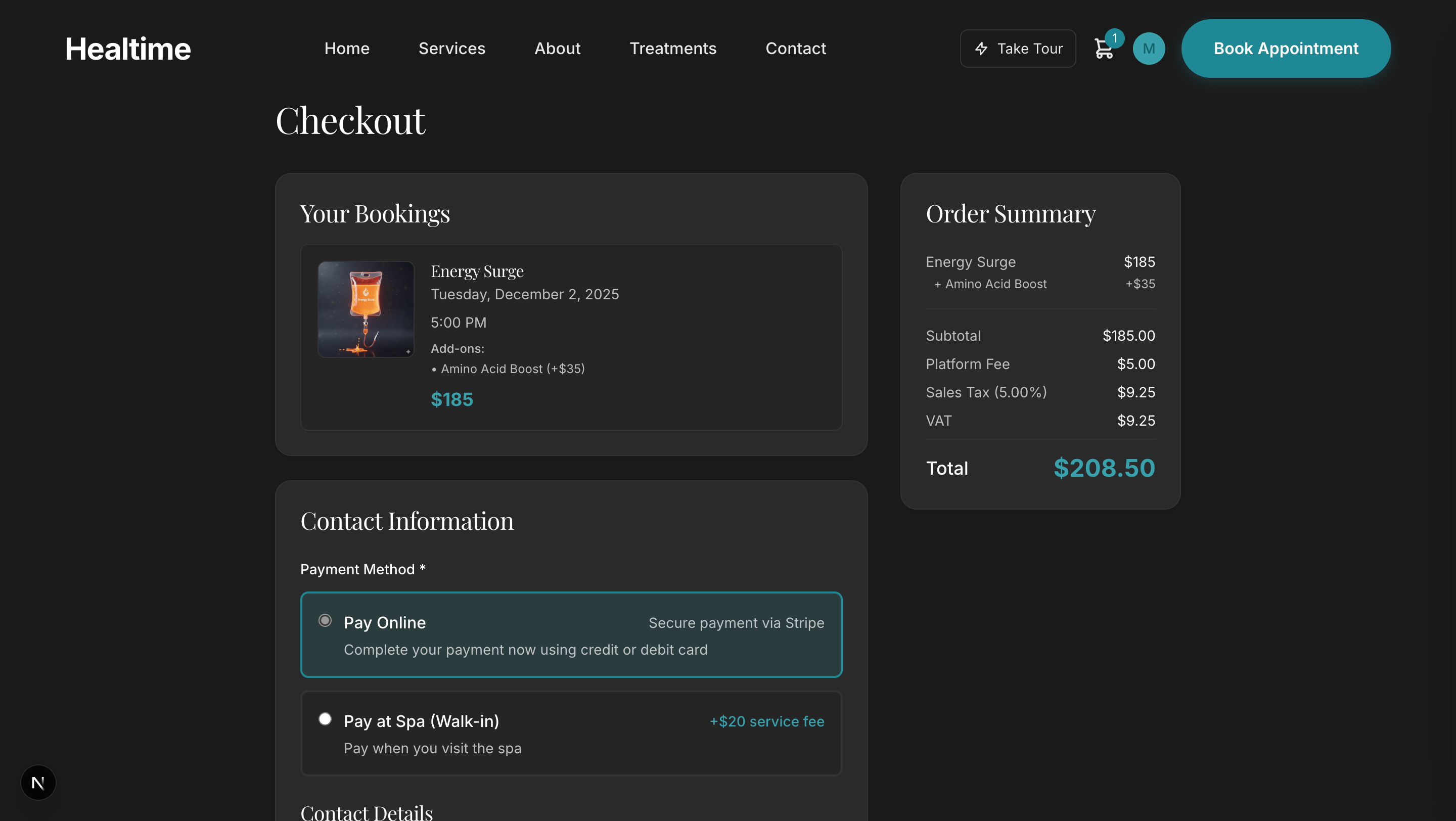Open the shopping cart
The width and height of the screenshot is (1456, 821).
[1104, 48]
